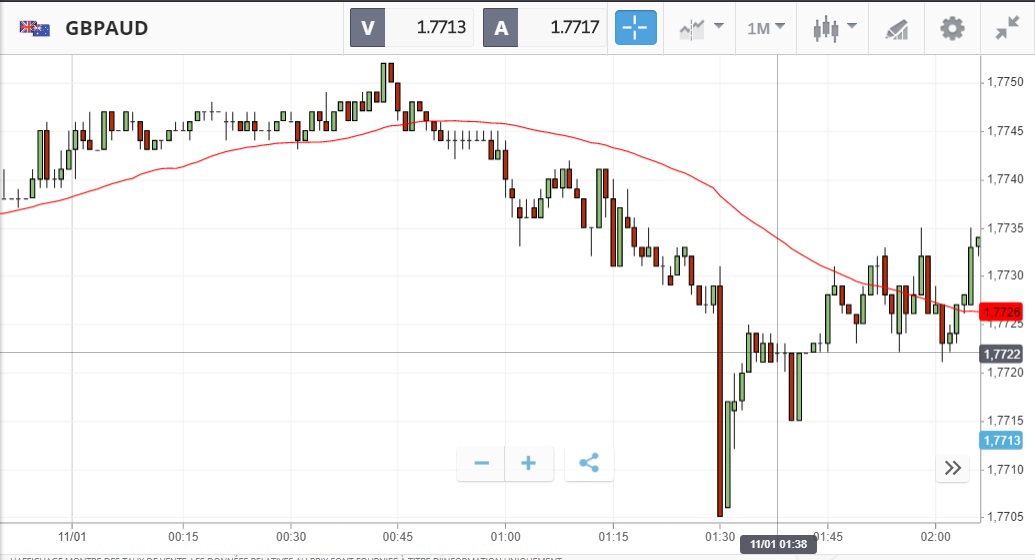This screenshot has width=1035, height=560.
Task: Click the GBPAUD flag icon
Action: pyautogui.click(x=35, y=28)
